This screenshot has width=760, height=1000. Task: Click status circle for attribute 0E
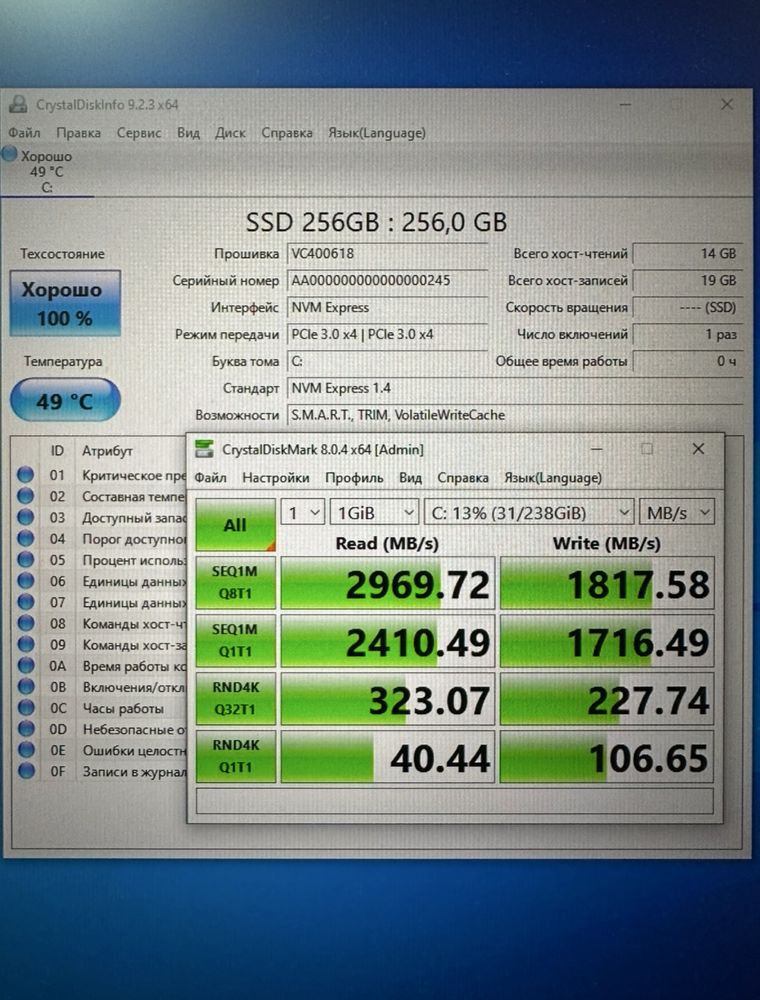click(x=26, y=750)
